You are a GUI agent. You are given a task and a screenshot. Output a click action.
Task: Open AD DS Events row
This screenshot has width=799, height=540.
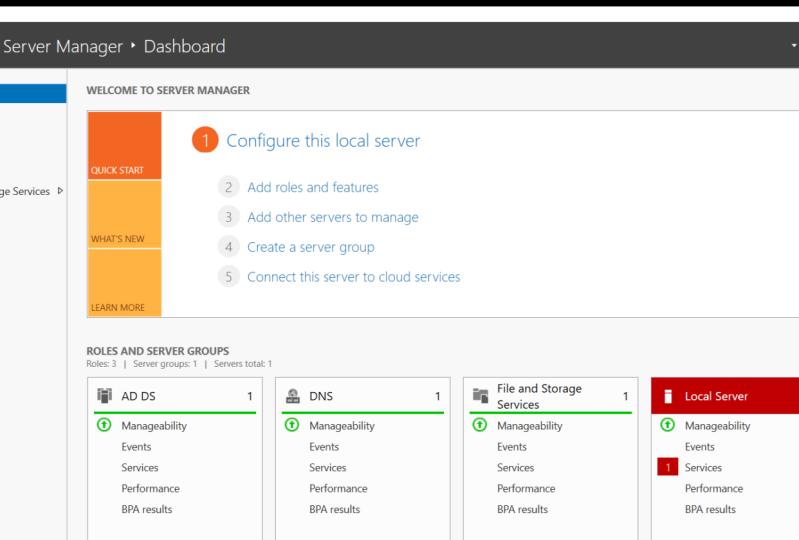click(x=136, y=447)
